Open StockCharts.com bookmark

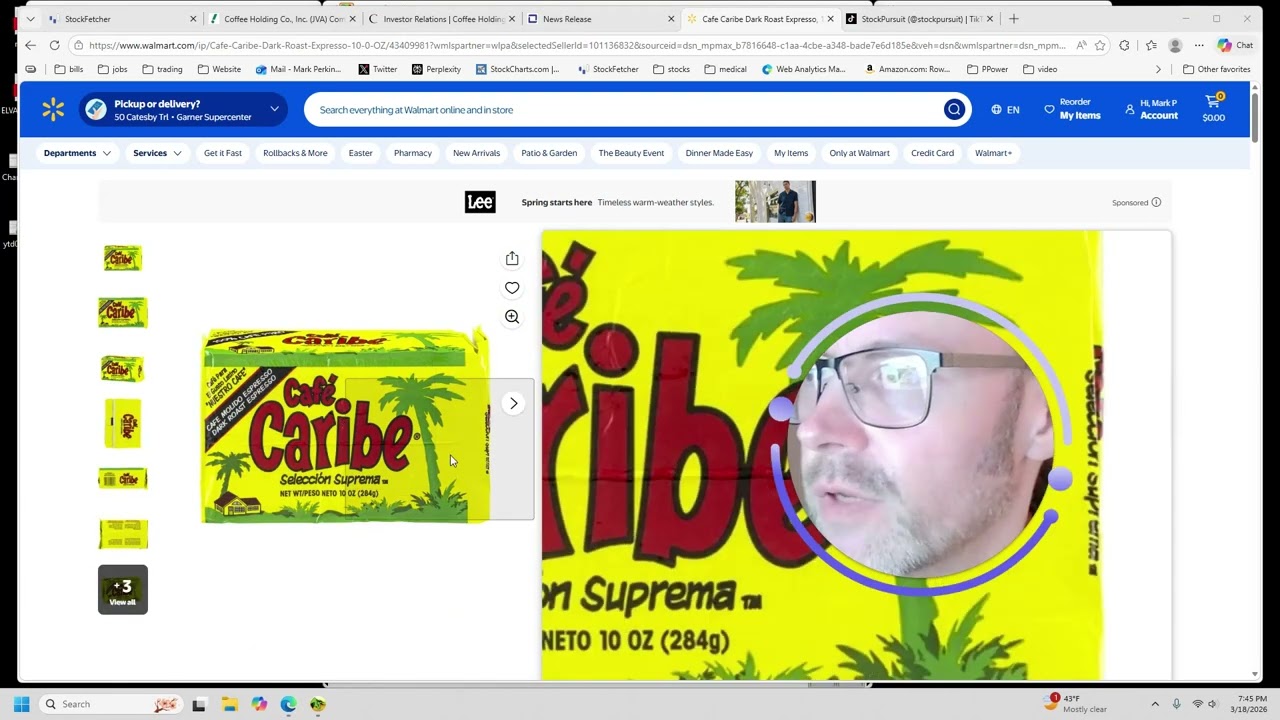tap(517, 69)
